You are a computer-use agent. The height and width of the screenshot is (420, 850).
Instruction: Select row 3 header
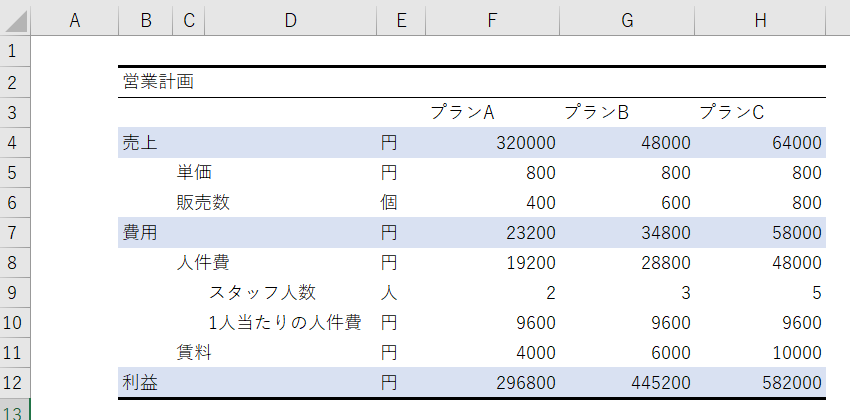[15, 112]
